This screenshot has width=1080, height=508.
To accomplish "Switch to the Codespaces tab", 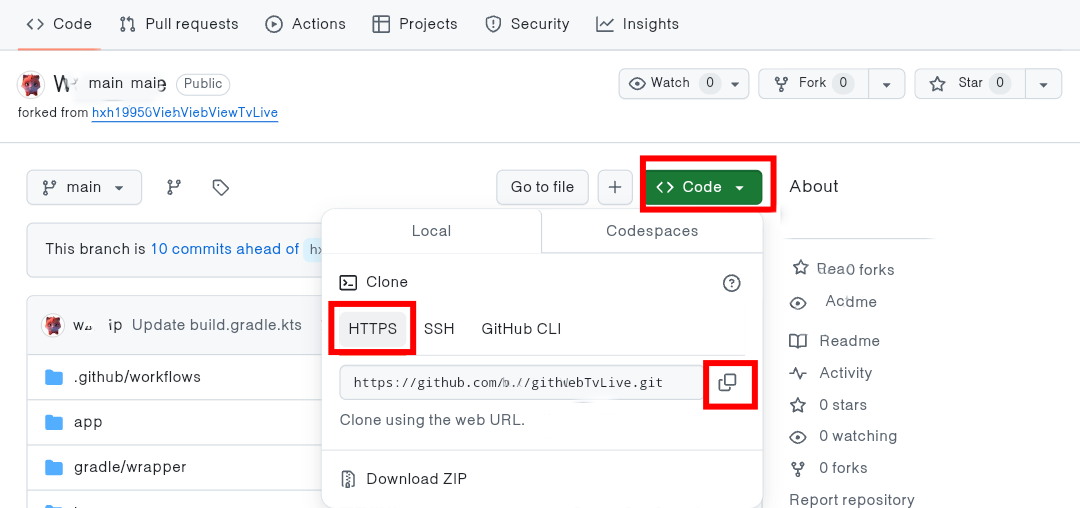I will point(652,231).
